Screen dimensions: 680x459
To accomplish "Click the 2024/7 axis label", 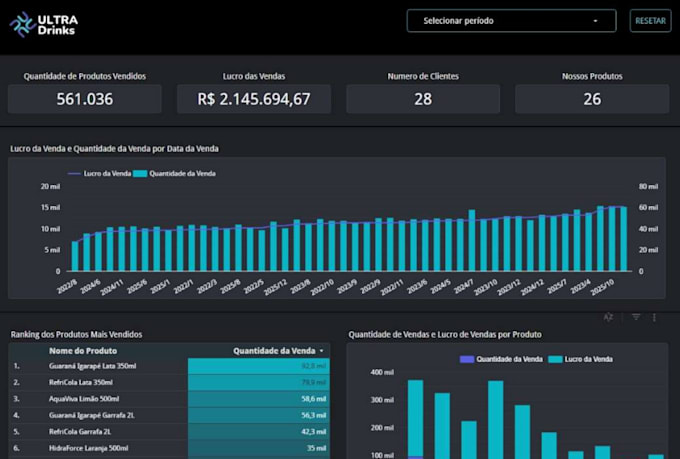I will click(x=463, y=287).
